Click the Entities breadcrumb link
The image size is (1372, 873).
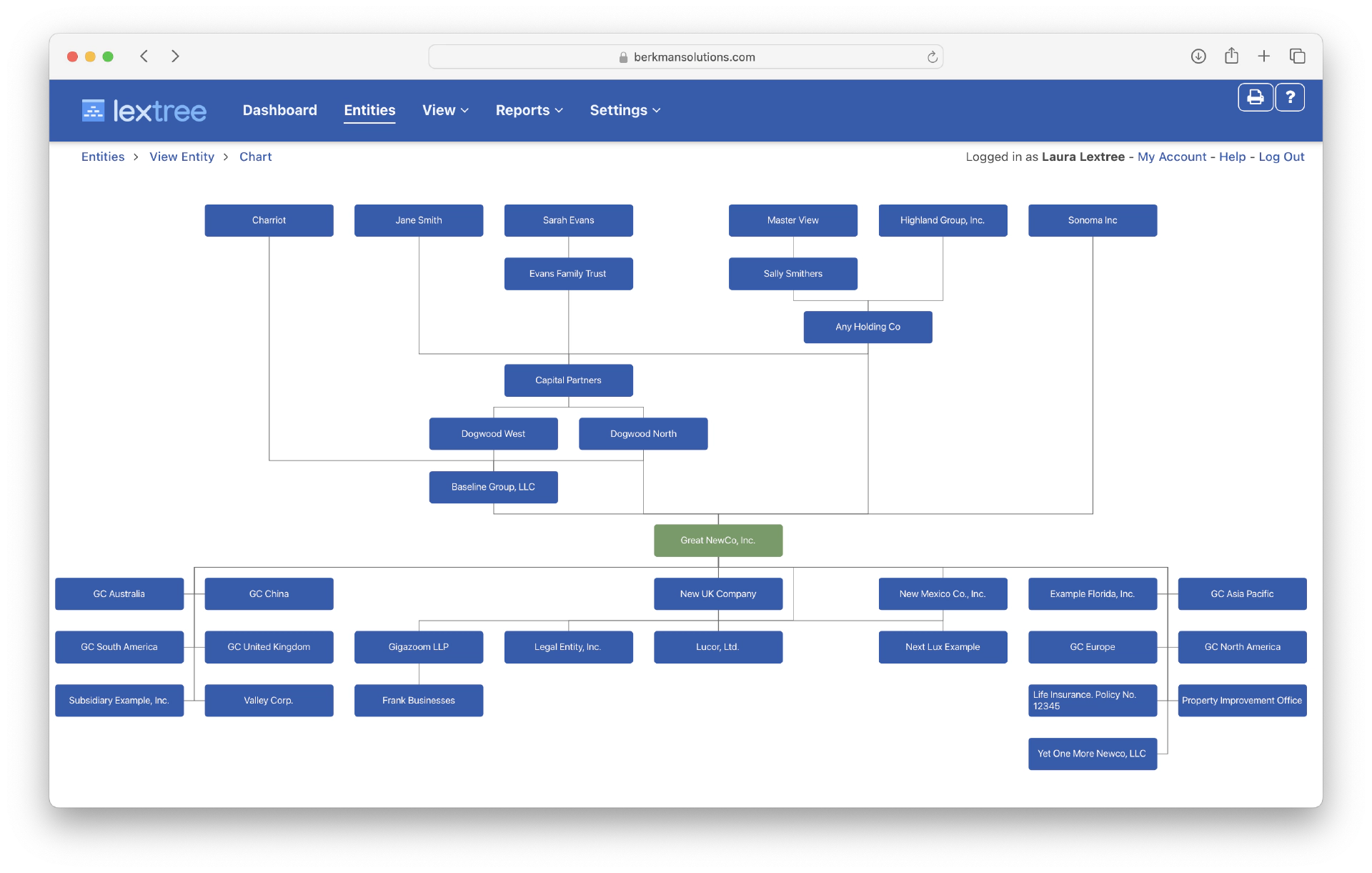pos(102,157)
